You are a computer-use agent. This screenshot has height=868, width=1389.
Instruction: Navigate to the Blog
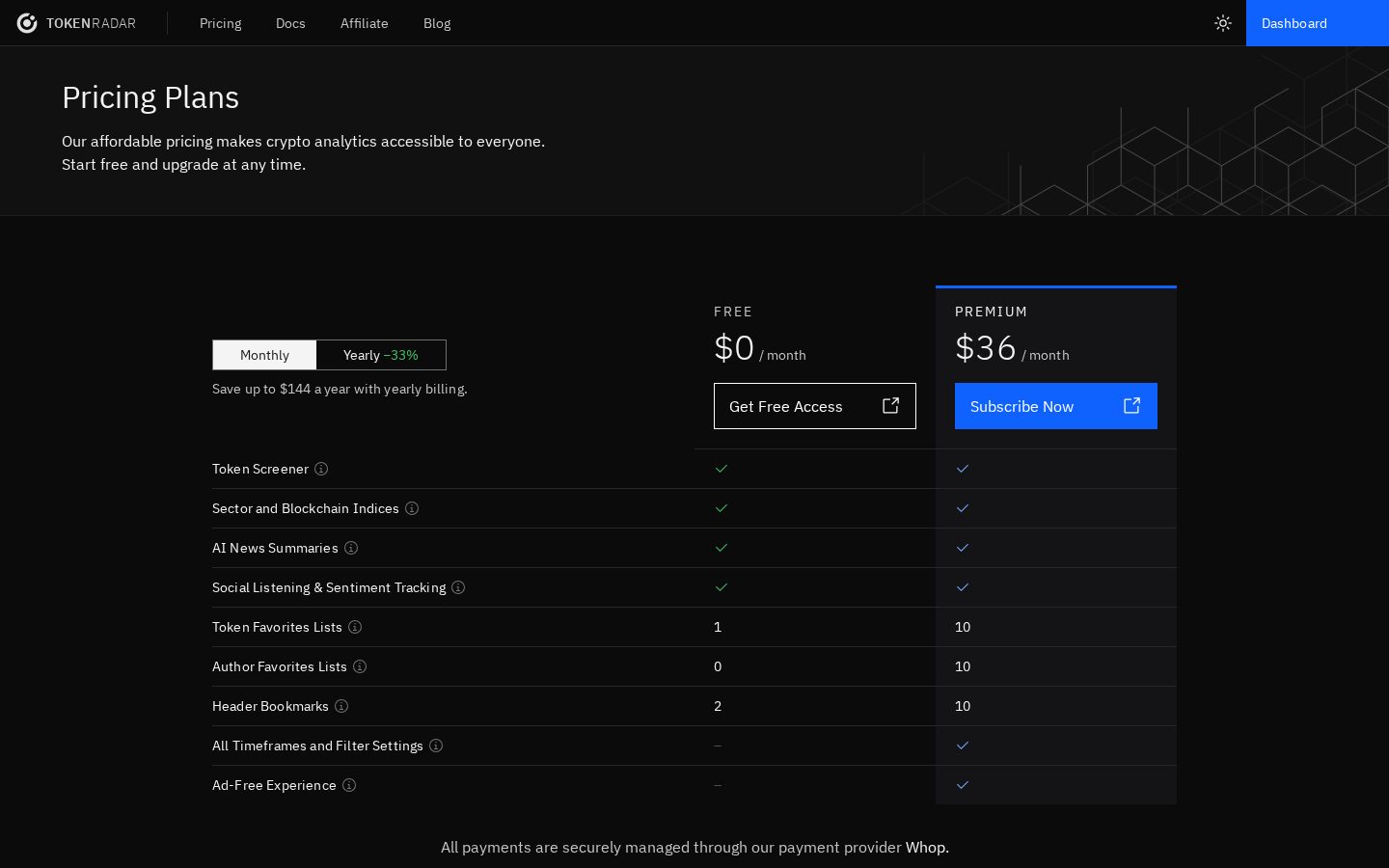(437, 23)
